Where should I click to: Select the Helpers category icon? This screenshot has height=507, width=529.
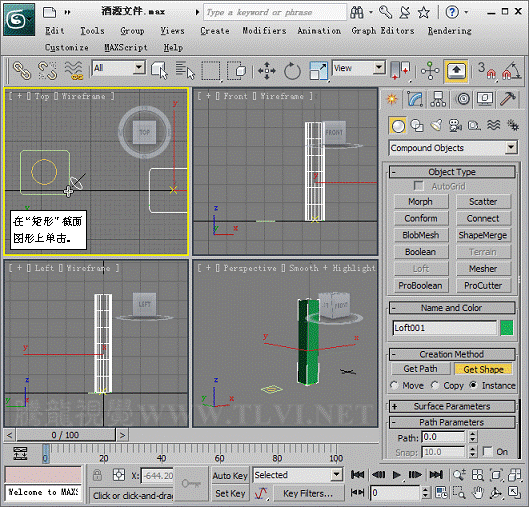pyautogui.click(x=474, y=126)
